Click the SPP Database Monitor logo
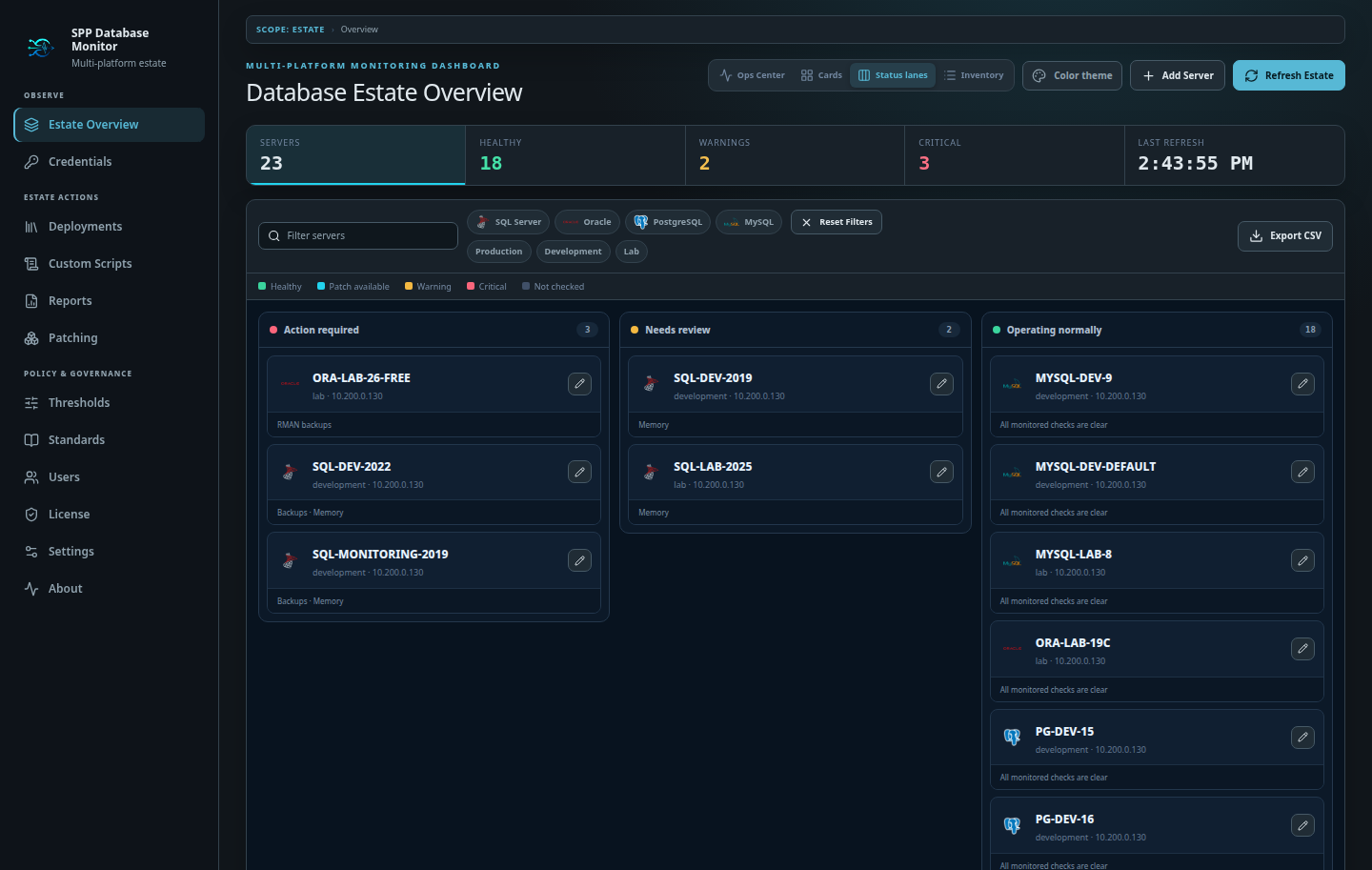This screenshot has height=870, width=1372. click(41, 47)
